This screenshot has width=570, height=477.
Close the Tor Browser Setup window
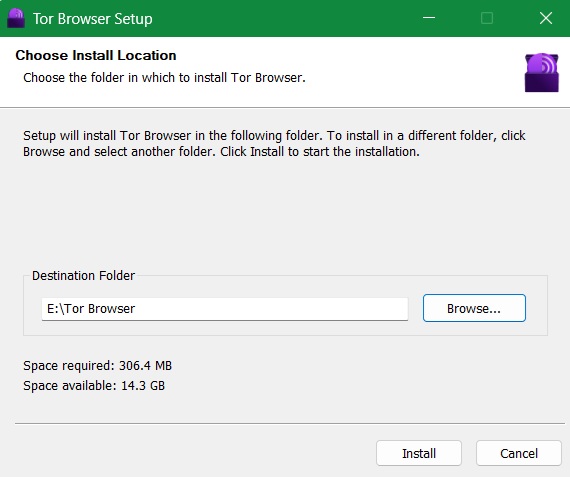tap(546, 18)
